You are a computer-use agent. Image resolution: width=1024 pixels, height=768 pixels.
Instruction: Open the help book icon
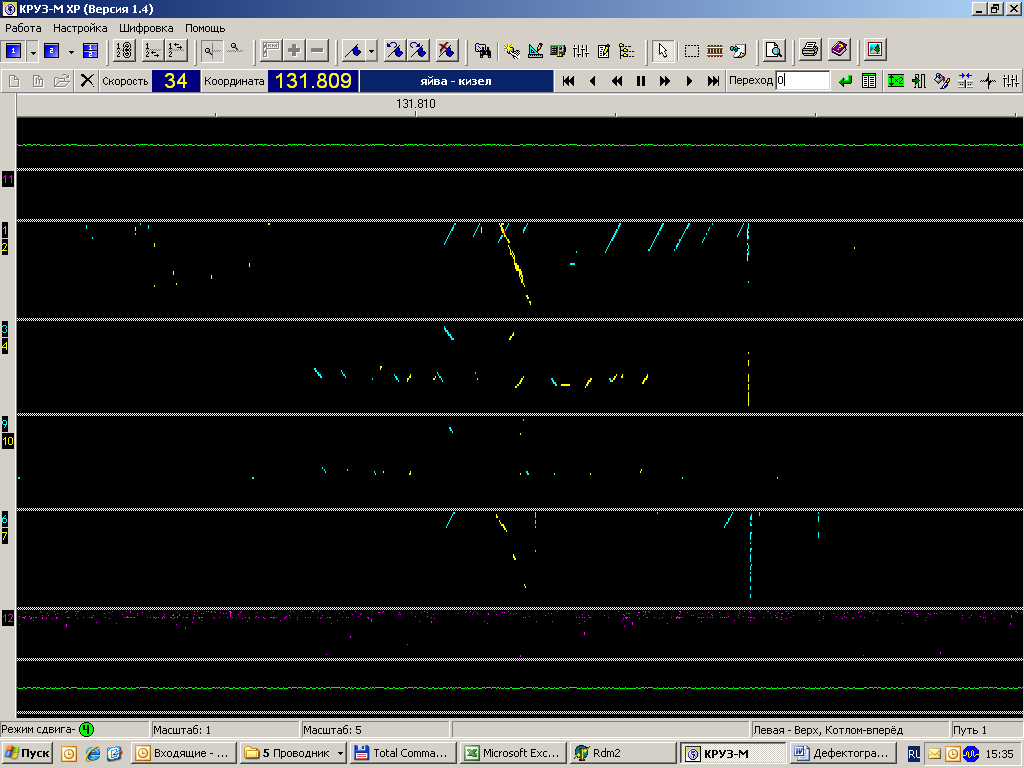839,50
